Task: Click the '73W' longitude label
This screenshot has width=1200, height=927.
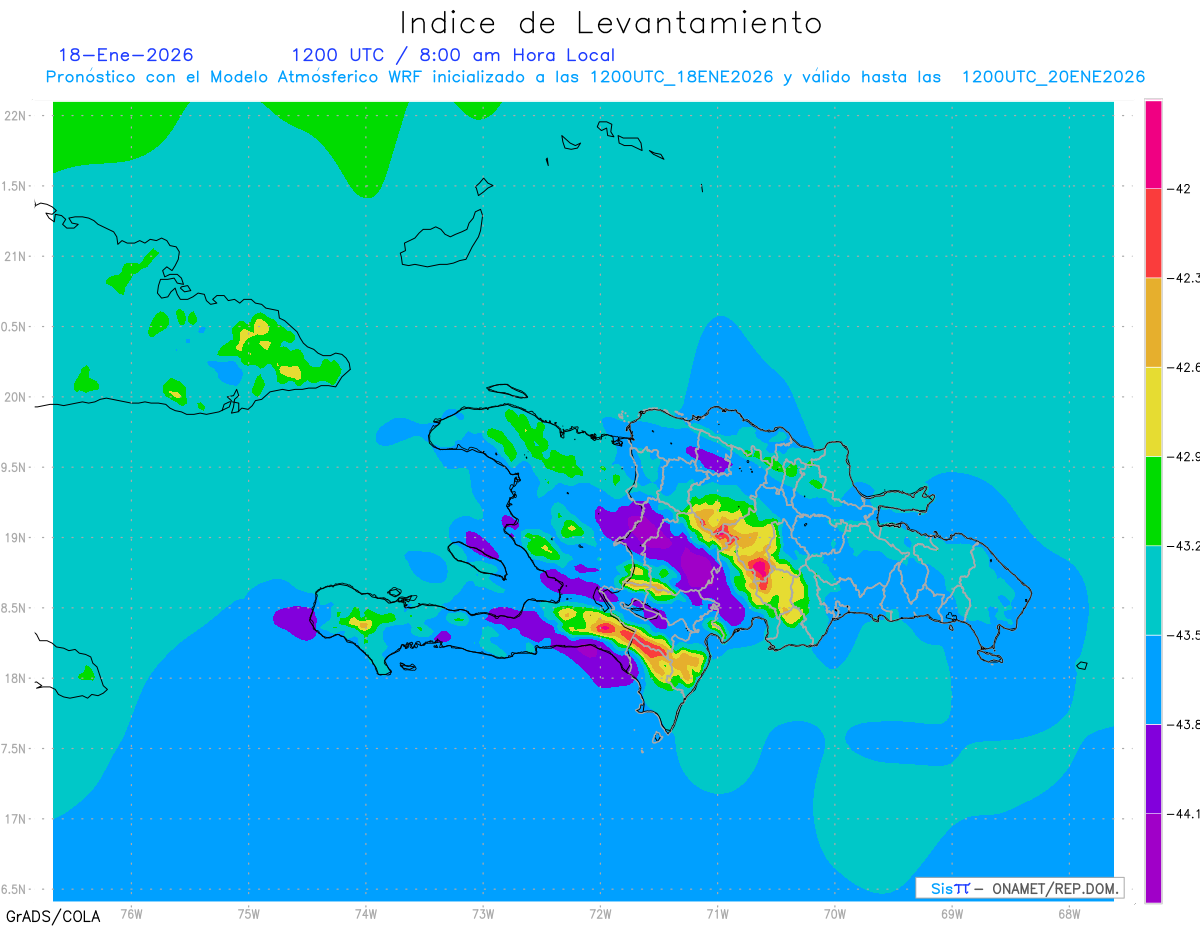Action: [x=483, y=913]
